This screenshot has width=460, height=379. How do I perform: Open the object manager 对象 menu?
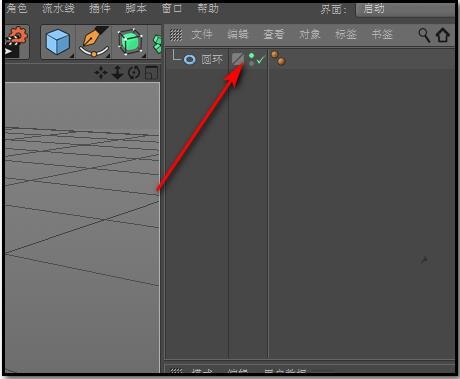[310, 34]
